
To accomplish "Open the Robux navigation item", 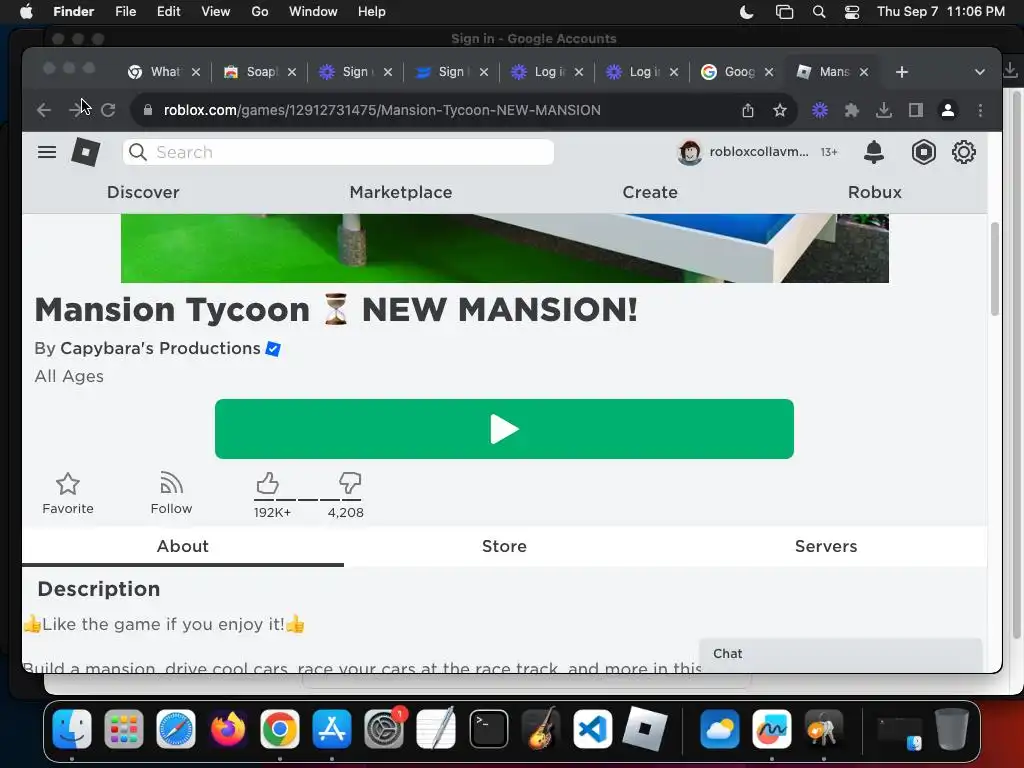I will (874, 192).
